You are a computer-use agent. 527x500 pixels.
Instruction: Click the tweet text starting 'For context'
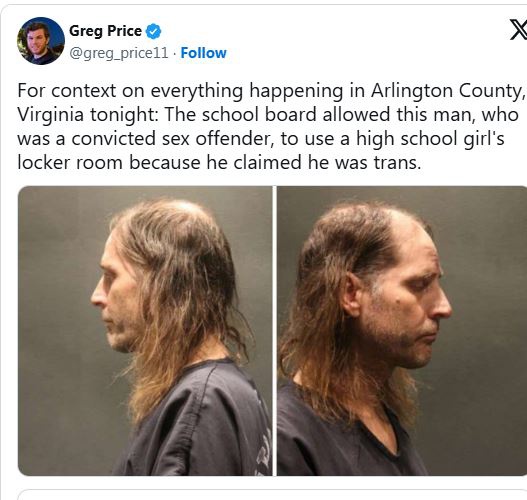tap(271, 126)
